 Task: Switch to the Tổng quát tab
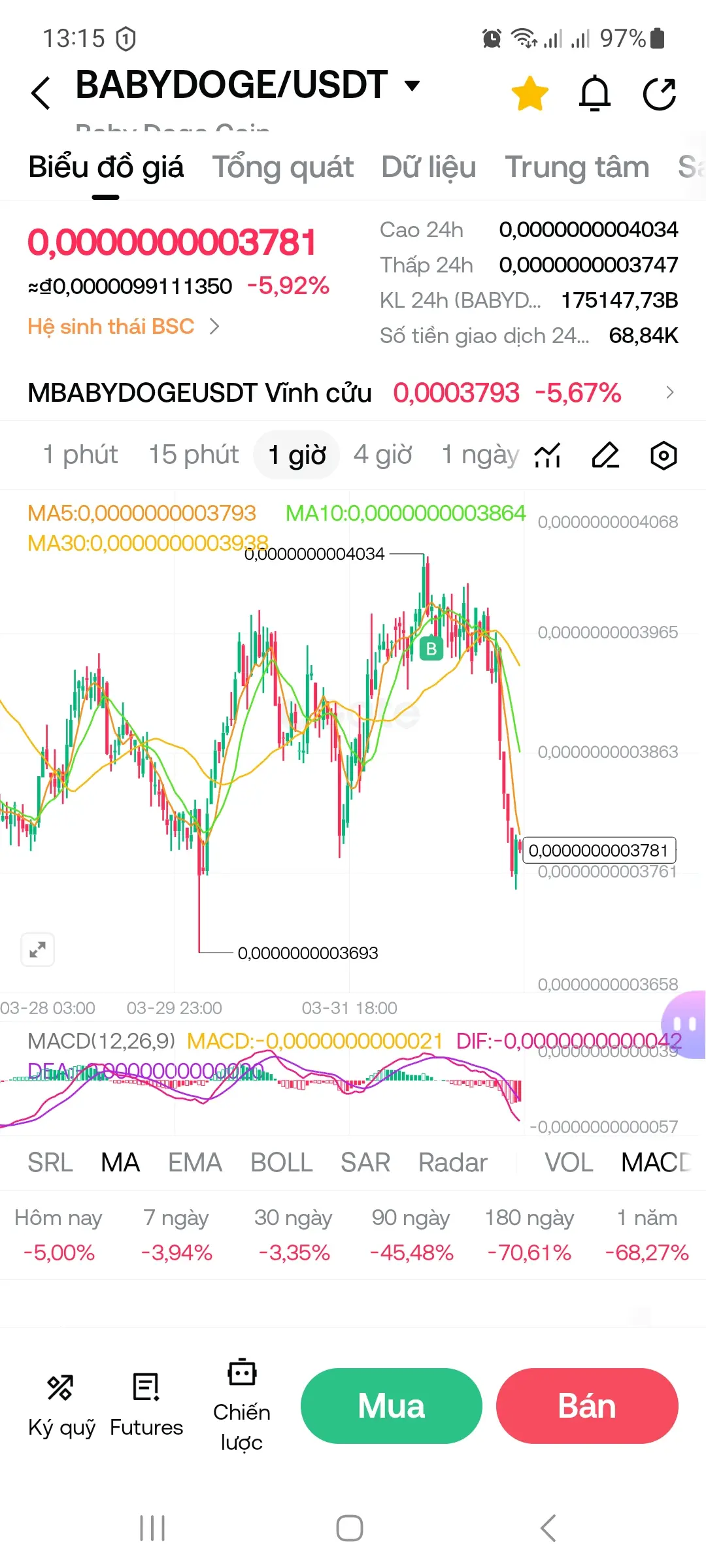point(282,167)
